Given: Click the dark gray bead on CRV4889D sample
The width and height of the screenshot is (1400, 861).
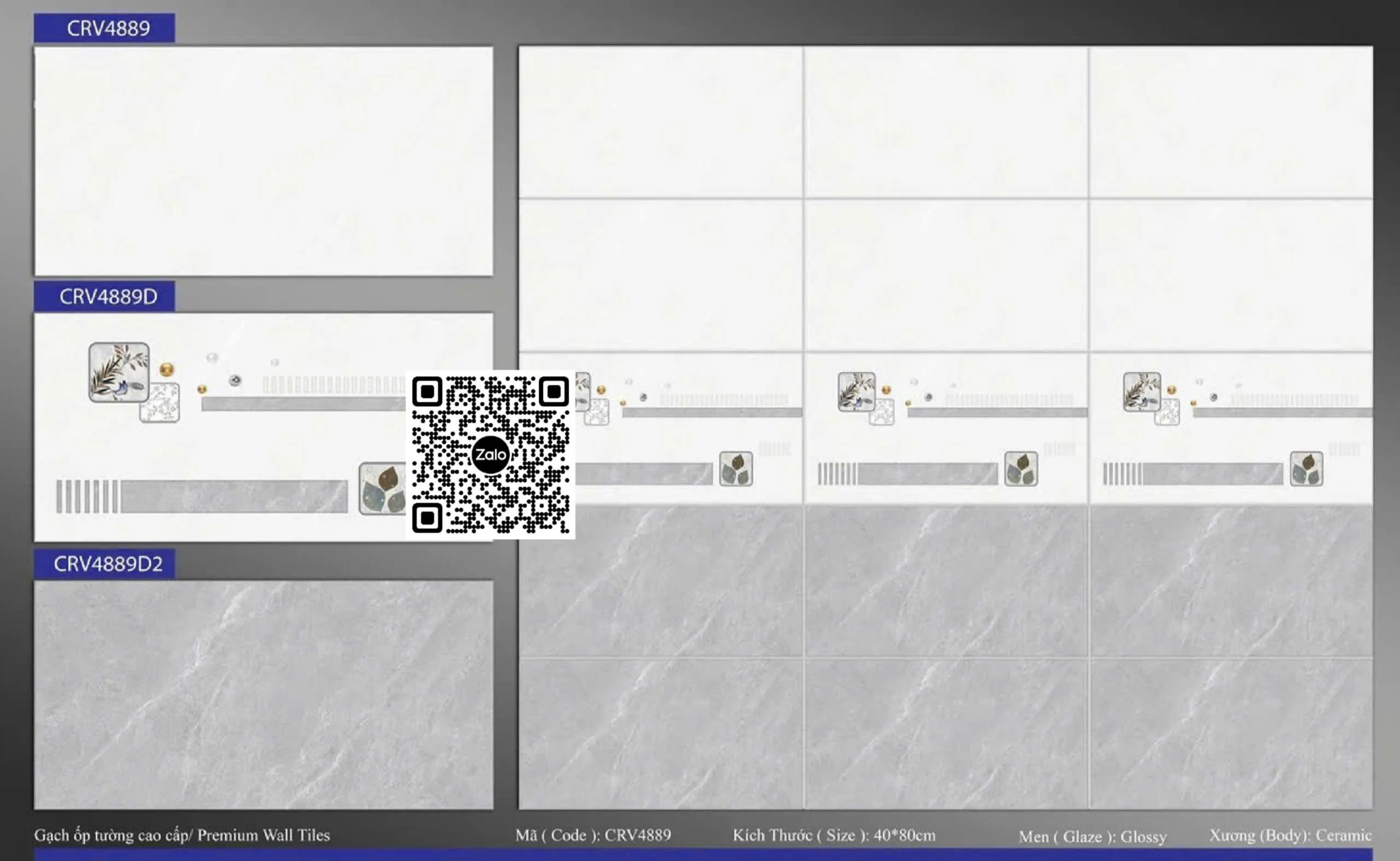Looking at the screenshot, I should tap(235, 380).
